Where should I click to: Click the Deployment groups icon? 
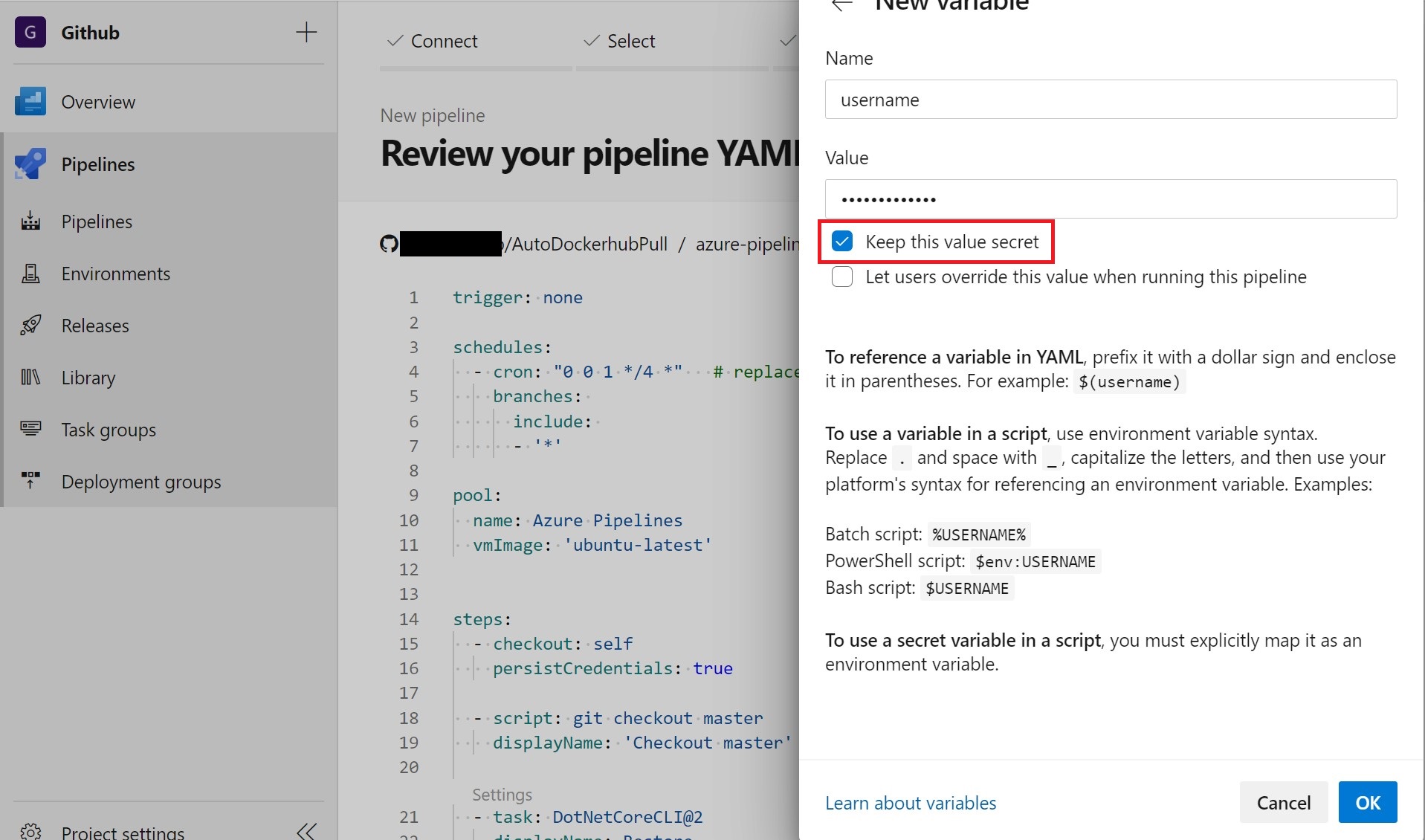30,481
